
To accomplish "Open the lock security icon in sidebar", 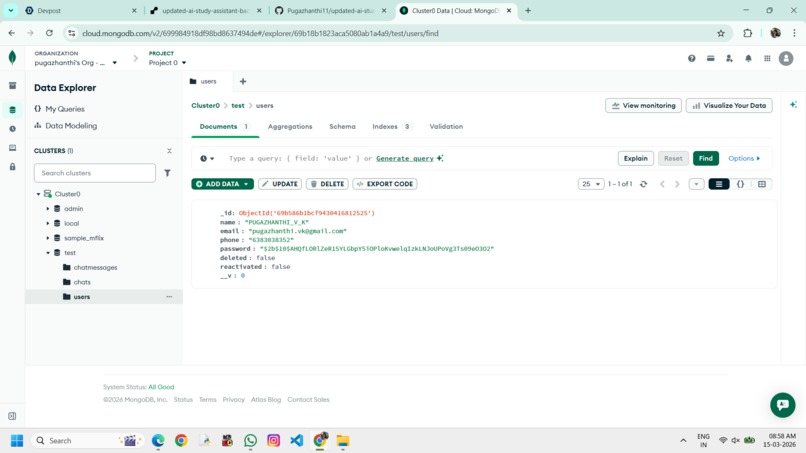I will coord(12,167).
